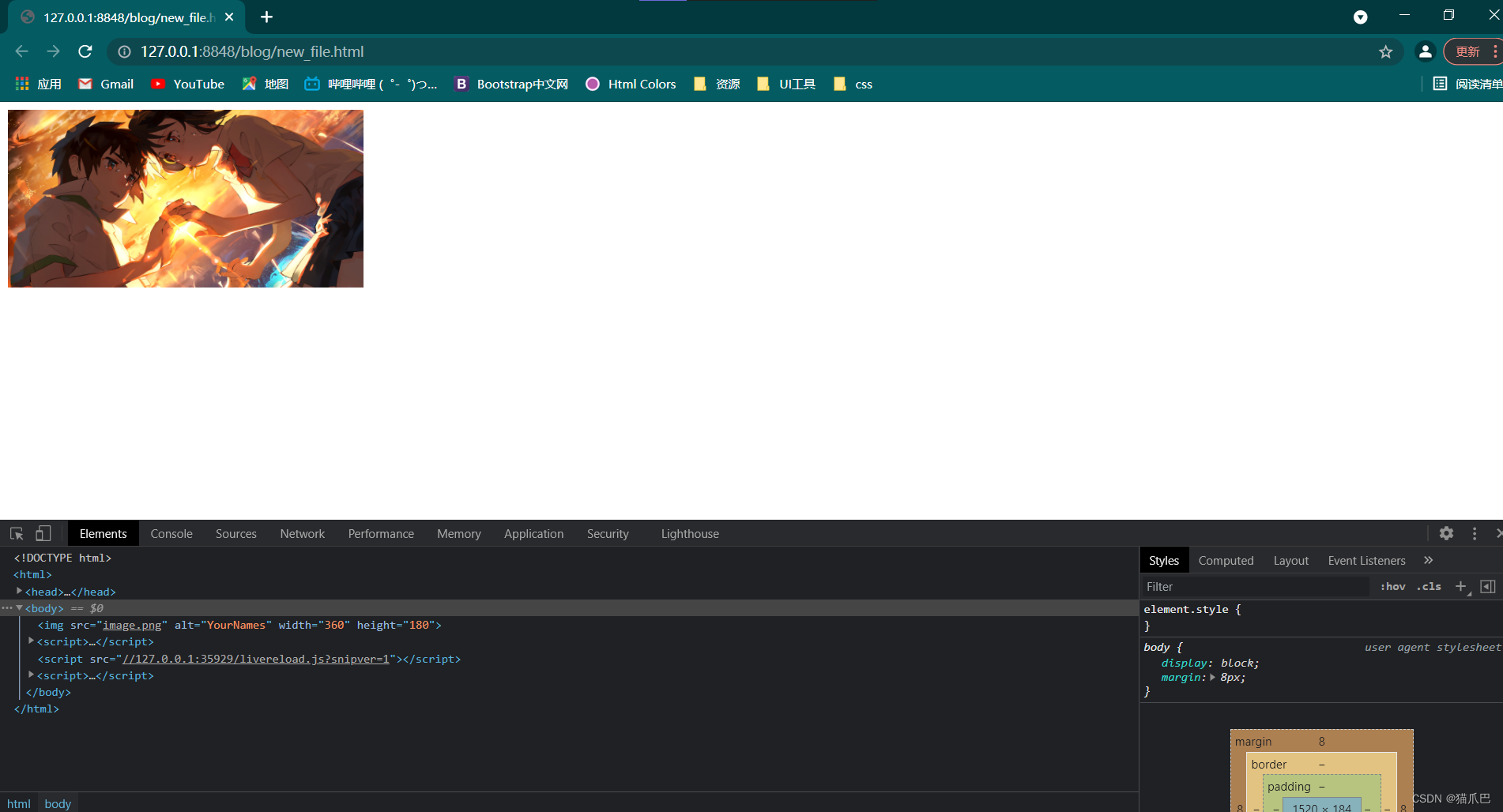Screen dimensions: 1503x812
Task: Click the browser back arrow
Action: [21, 51]
